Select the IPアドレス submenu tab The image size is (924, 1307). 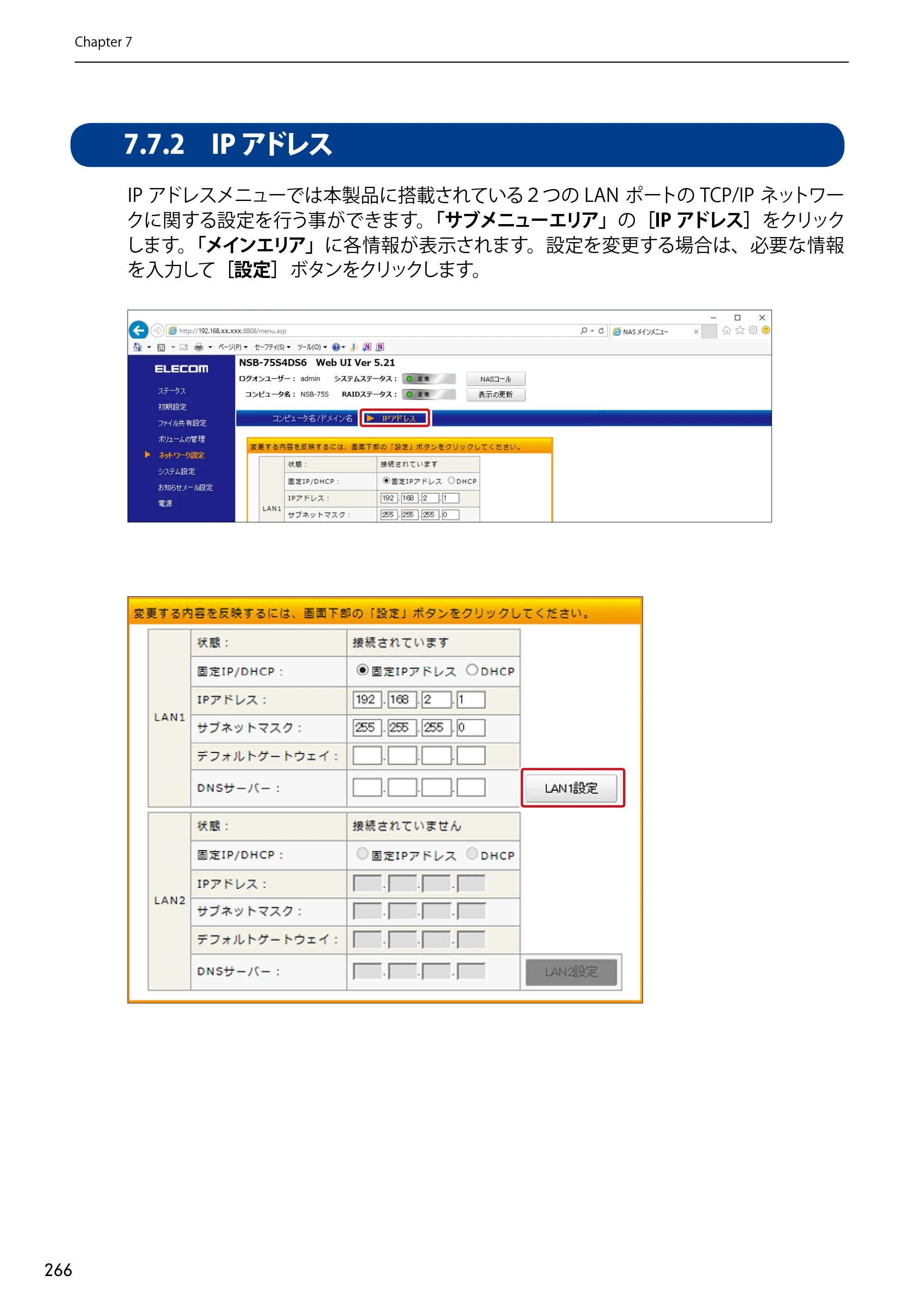click(x=395, y=419)
